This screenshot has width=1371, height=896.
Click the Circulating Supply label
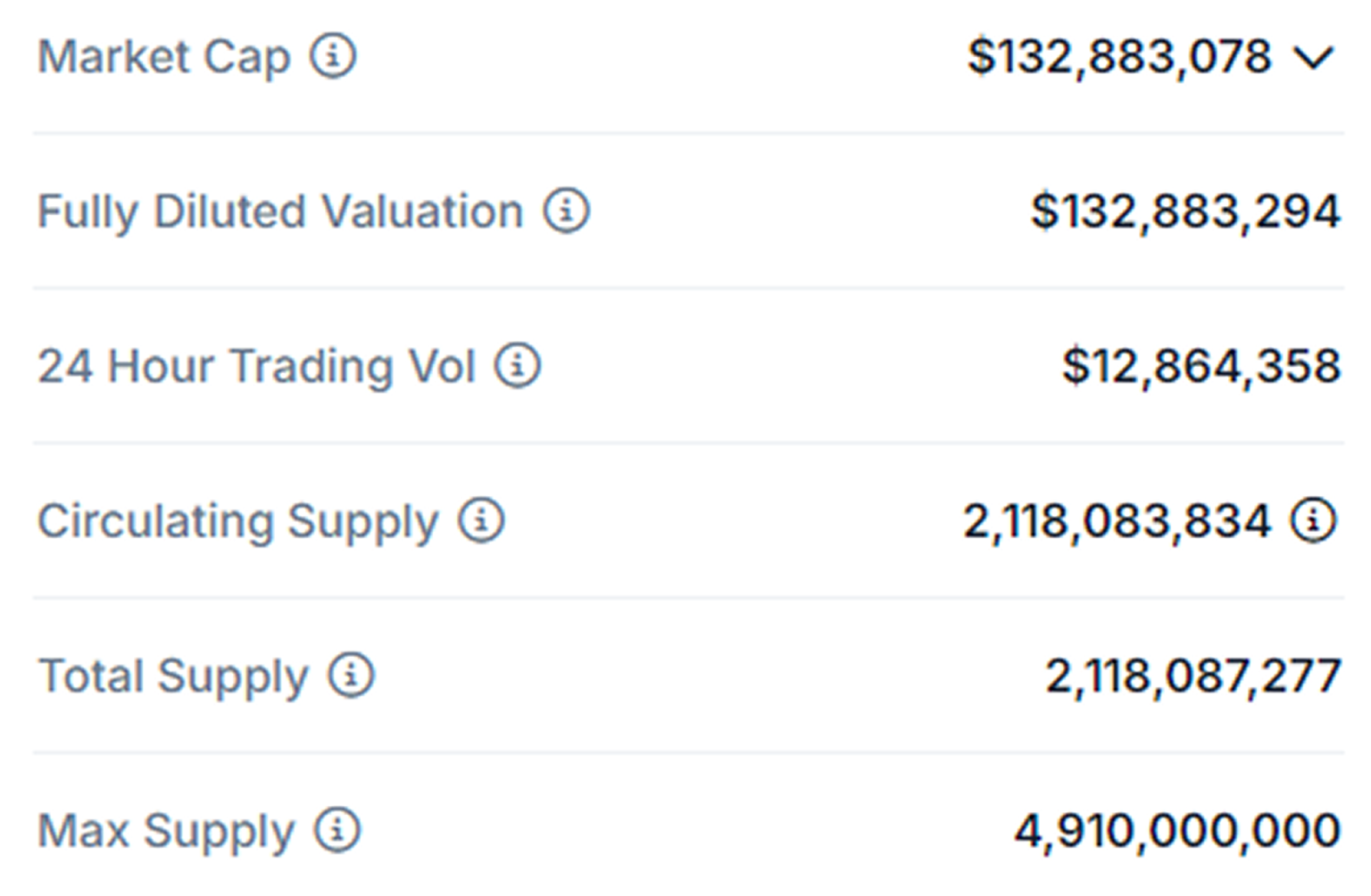click(x=238, y=522)
